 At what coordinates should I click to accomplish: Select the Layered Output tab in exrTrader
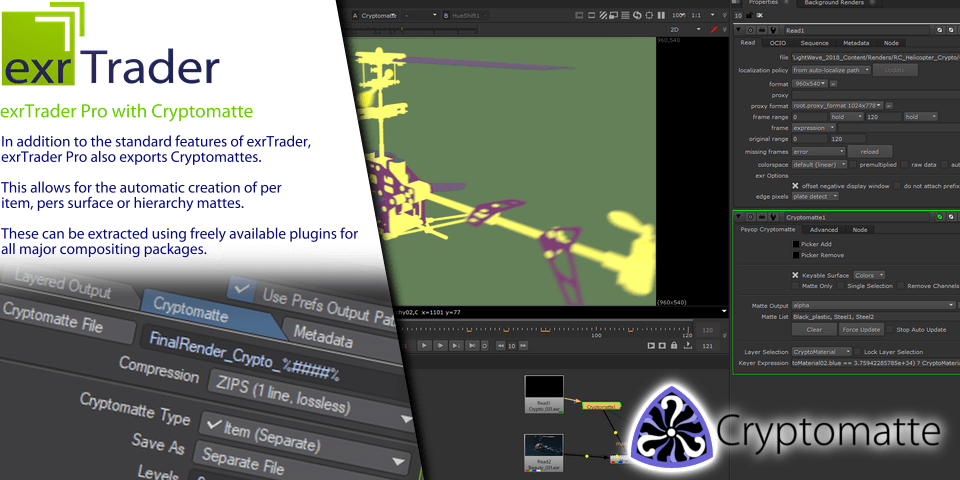tap(64, 285)
